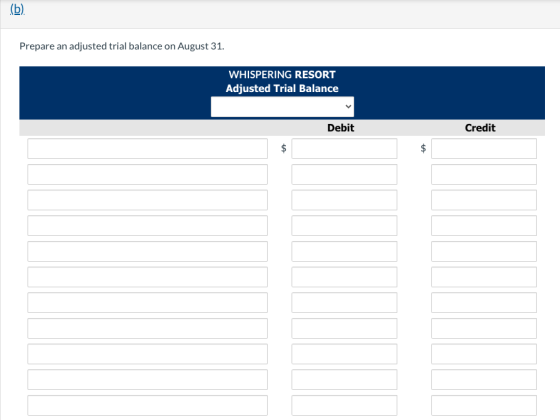Select the sixth row Debit amount field

344,277
